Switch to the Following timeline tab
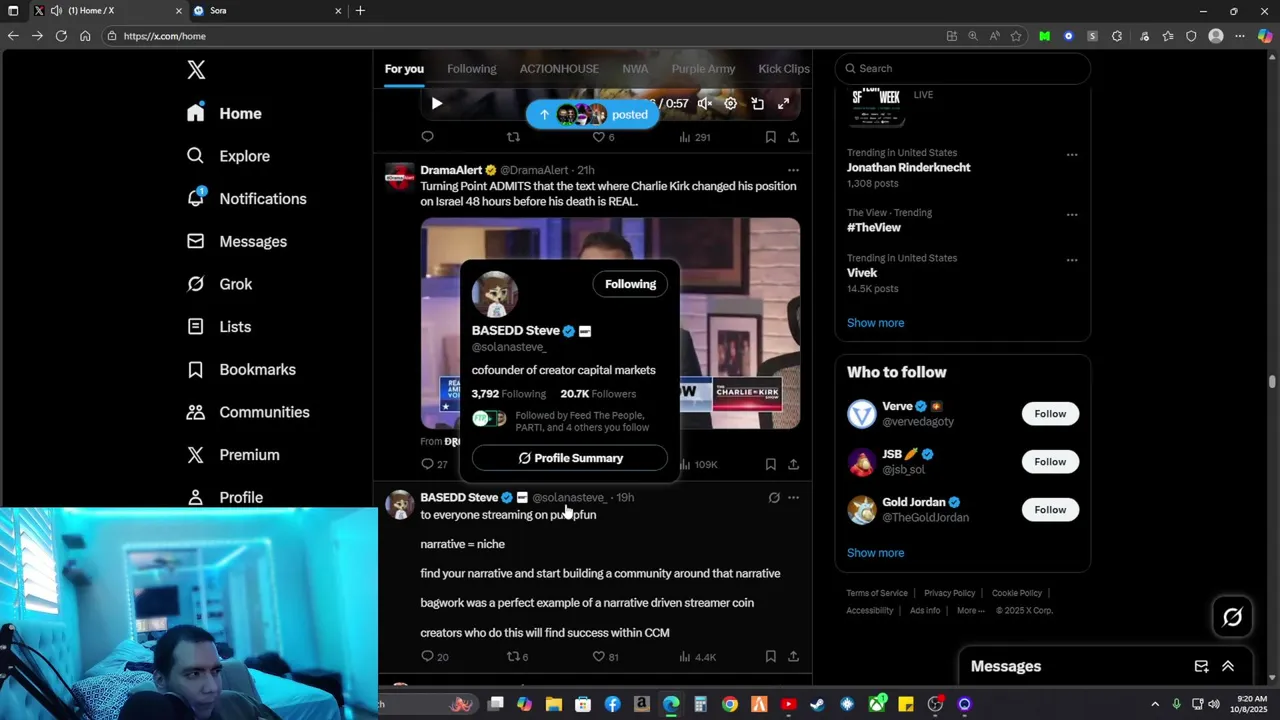The image size is (1280, 720). 471,69
